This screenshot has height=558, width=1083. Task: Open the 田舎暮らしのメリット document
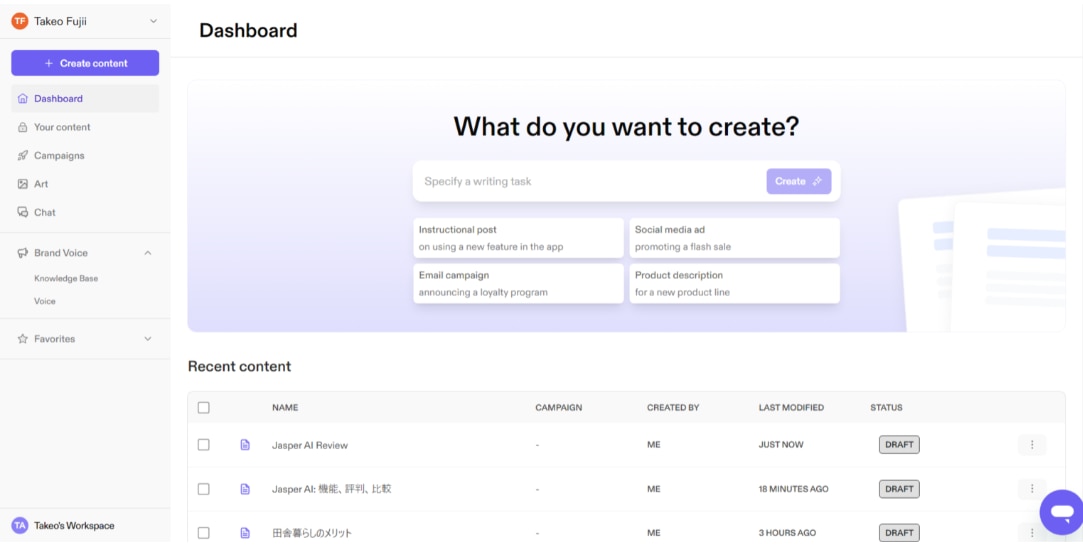(x=312, y=533)
